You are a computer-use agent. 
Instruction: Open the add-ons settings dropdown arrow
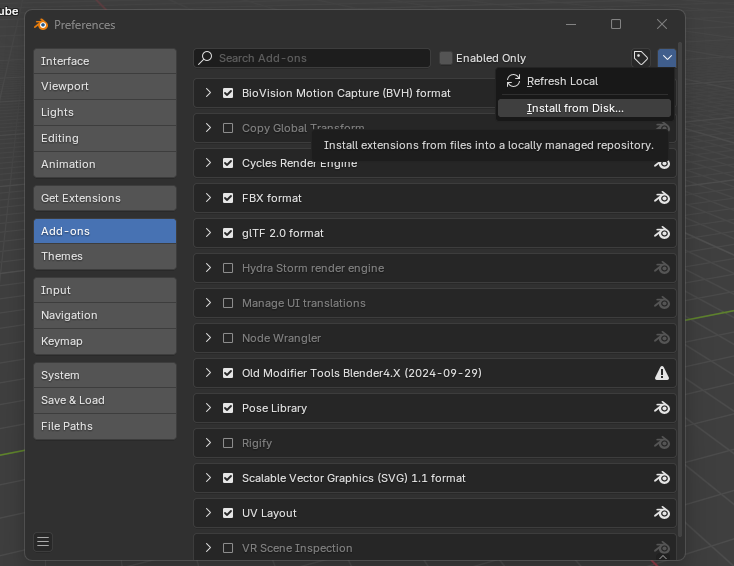(x=667, y=58)
